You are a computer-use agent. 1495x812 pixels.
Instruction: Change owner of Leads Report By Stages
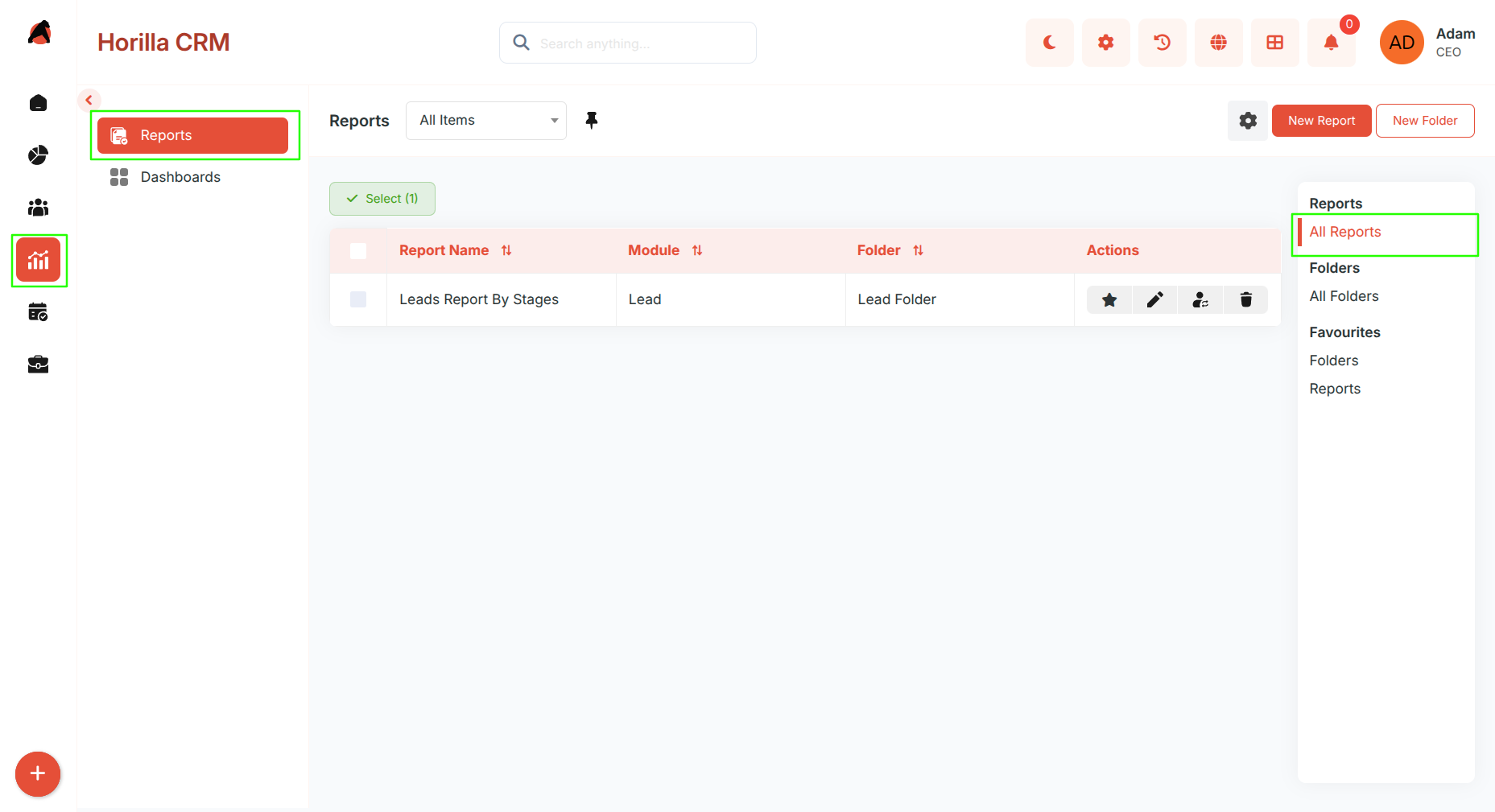tap(1200, 300)
